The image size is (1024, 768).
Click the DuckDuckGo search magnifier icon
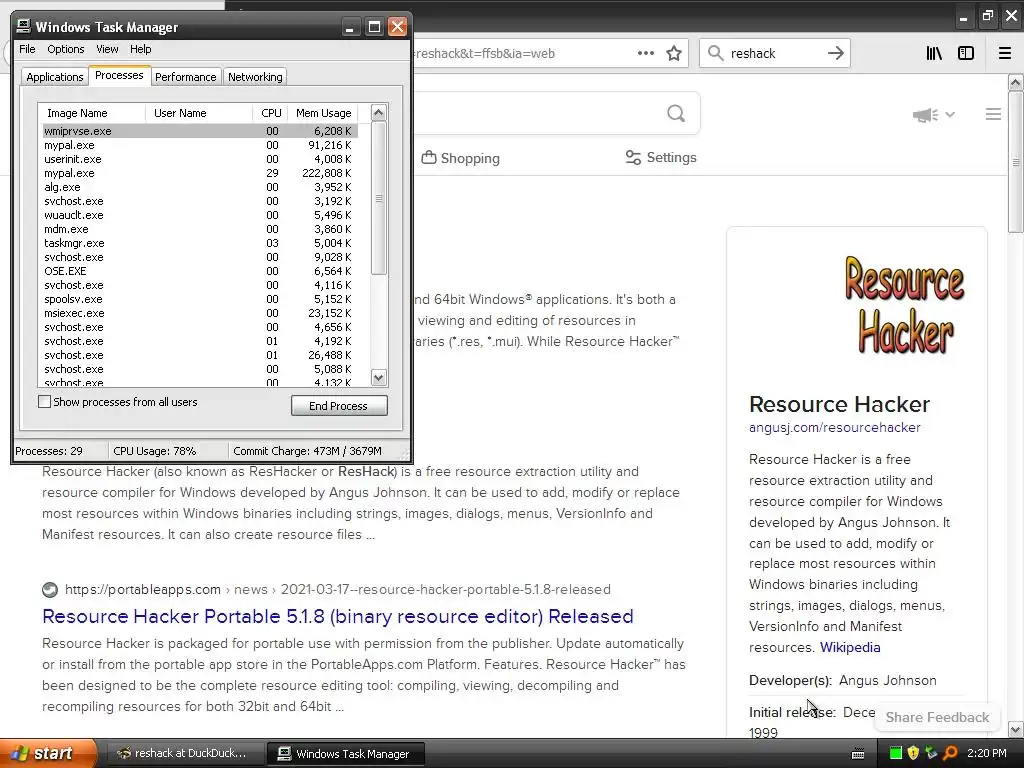pyautogui.click(x=676, y=114)
